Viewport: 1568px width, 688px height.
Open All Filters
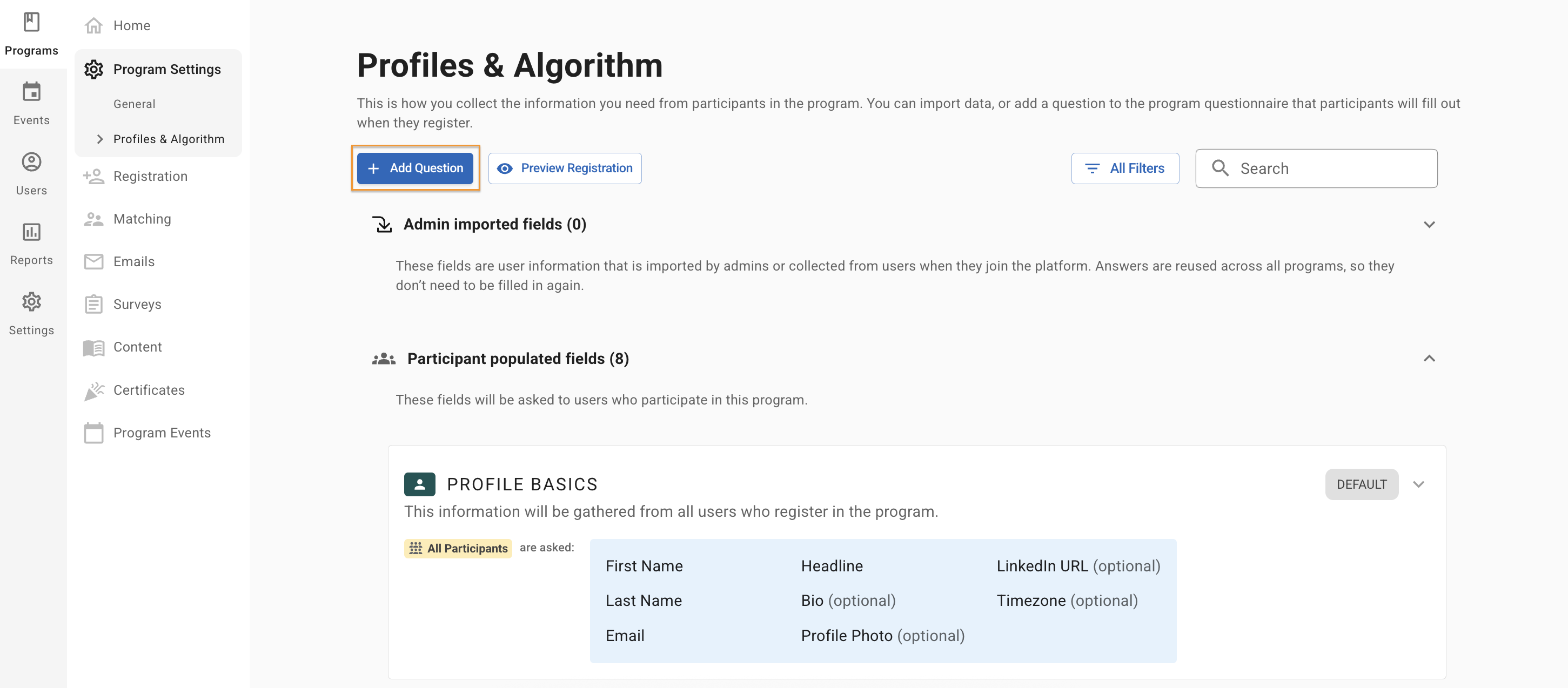tap(1124, 168)
